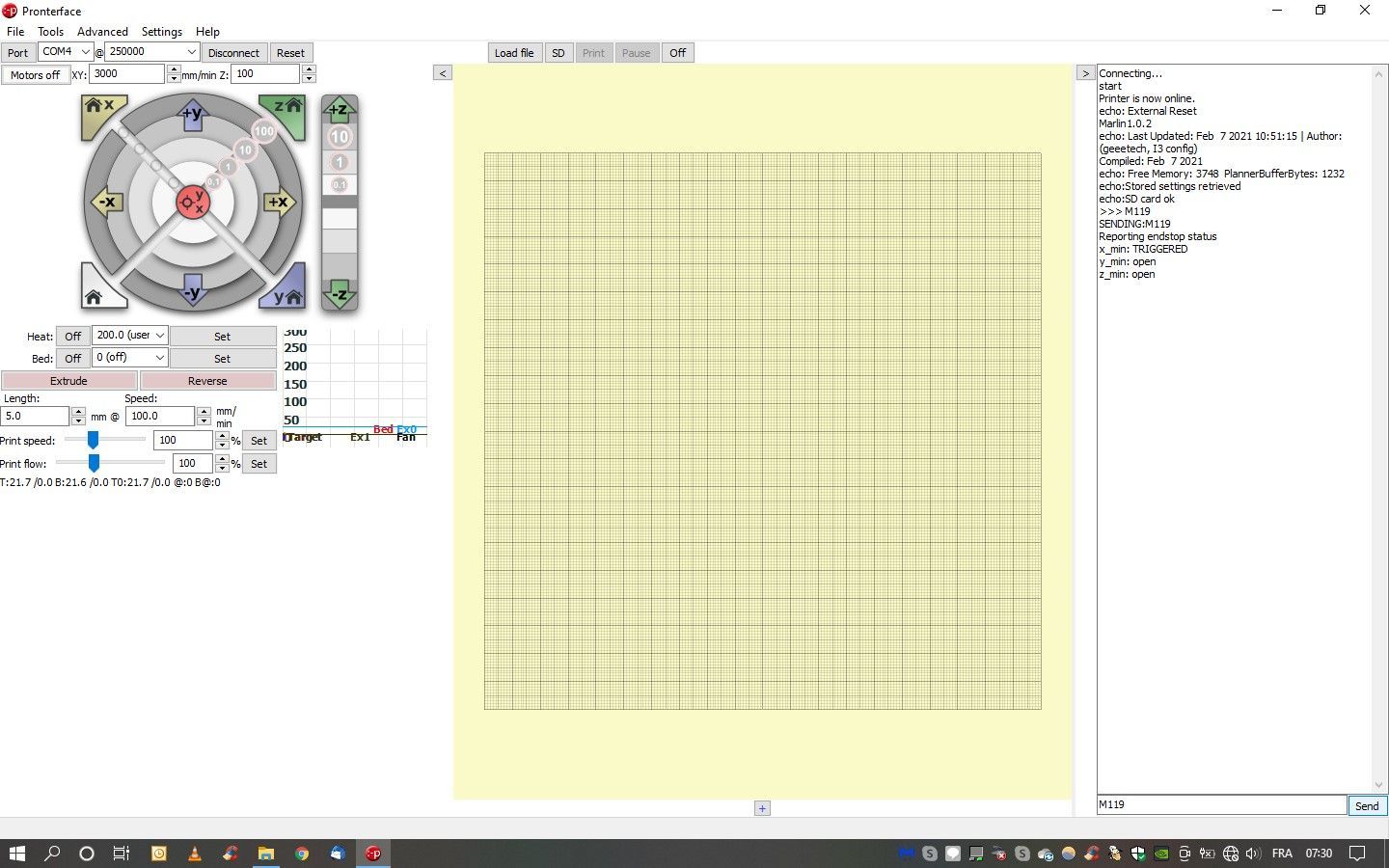This screenshot has width=1389, height=868.
Task: Choose the 1 mm Z step bubble
Action: (x=339, y=162)
